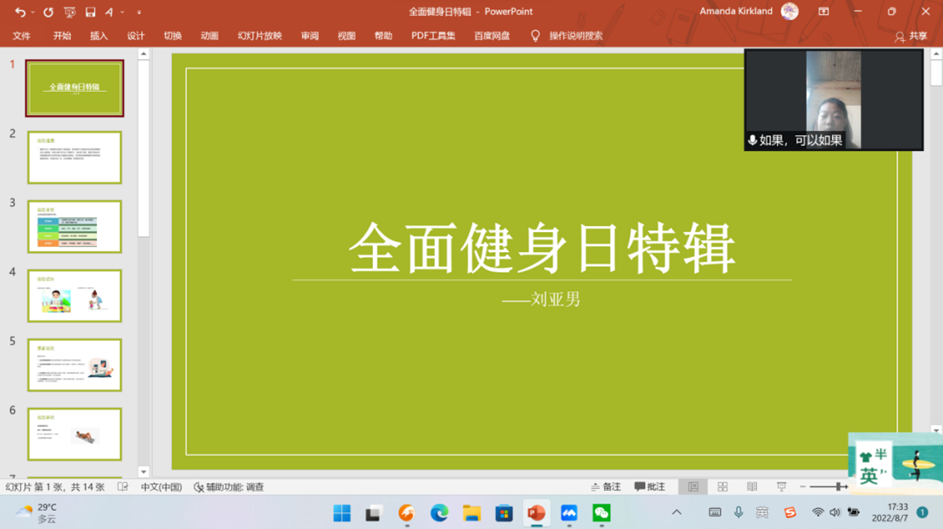Click the slideshow icon in status bar
The width and height of the screenshot is (943, 529).
coord(781,487)
